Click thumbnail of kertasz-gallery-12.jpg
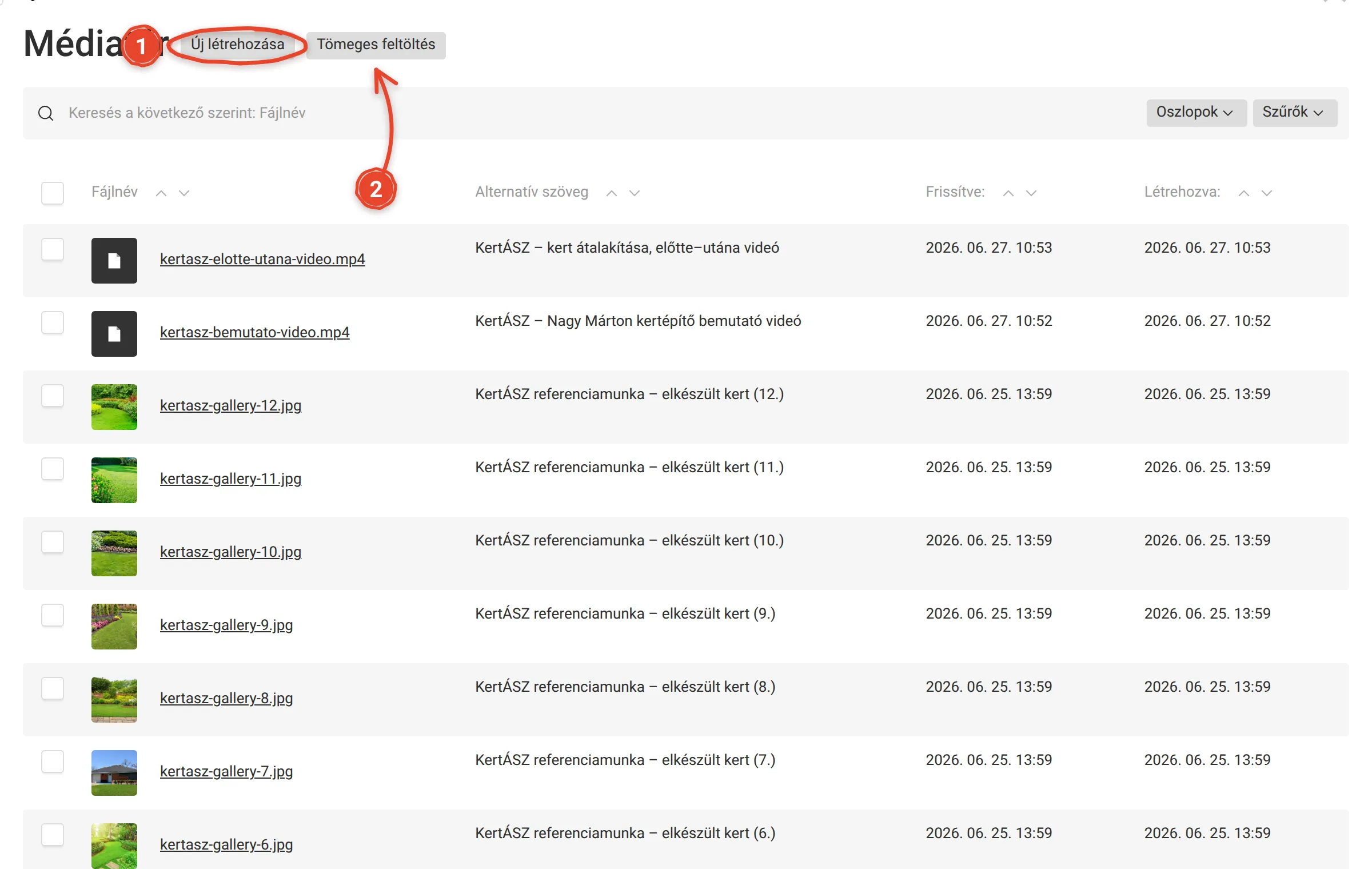Image resolution: width=1372 pixels, height=869 pixels. pyautogui.click(x=114, y=407)
